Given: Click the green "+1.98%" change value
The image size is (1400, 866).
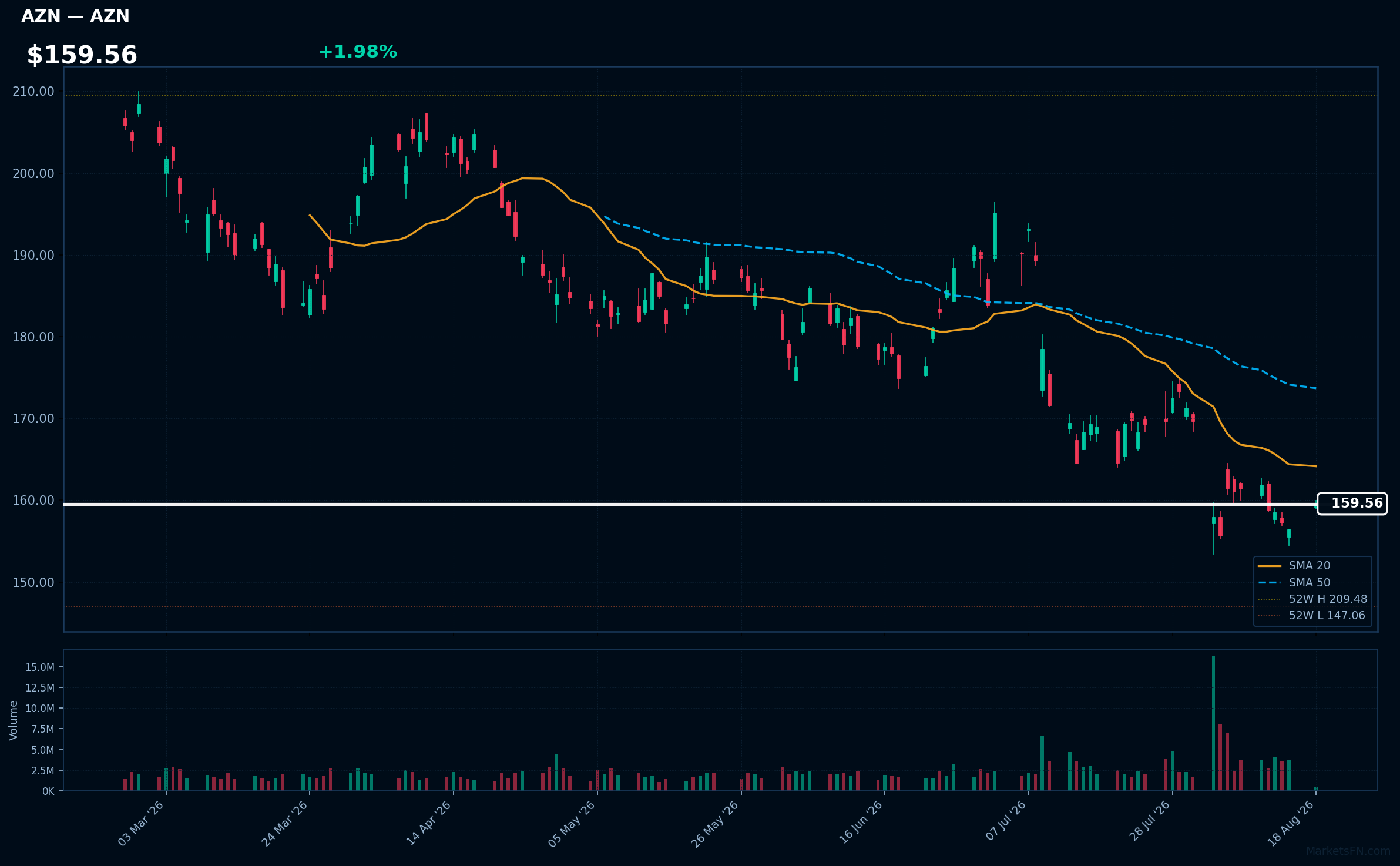Looking at the screenshot, I should tap(358, 52).
